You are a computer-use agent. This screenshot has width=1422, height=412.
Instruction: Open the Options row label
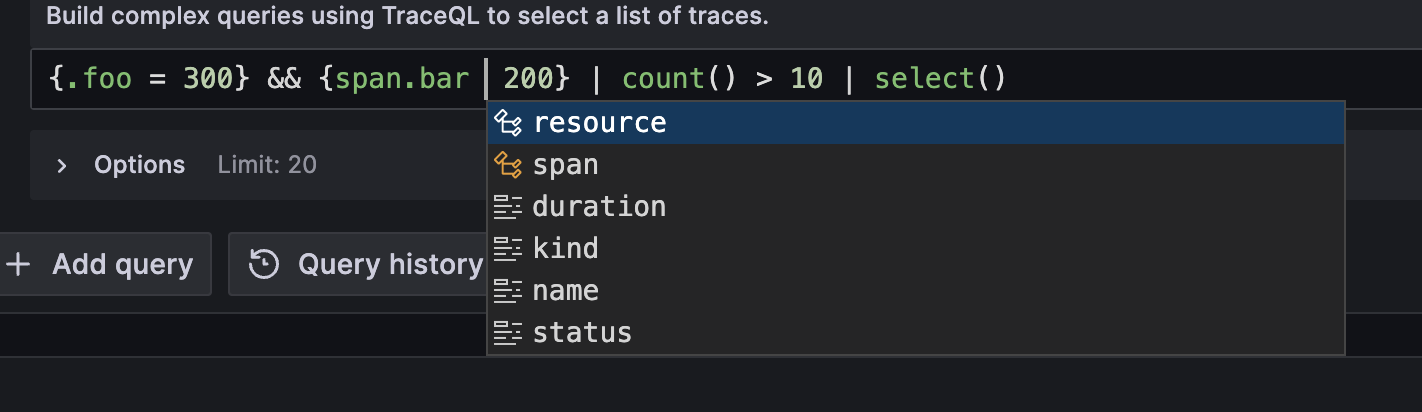pos(139,165)
